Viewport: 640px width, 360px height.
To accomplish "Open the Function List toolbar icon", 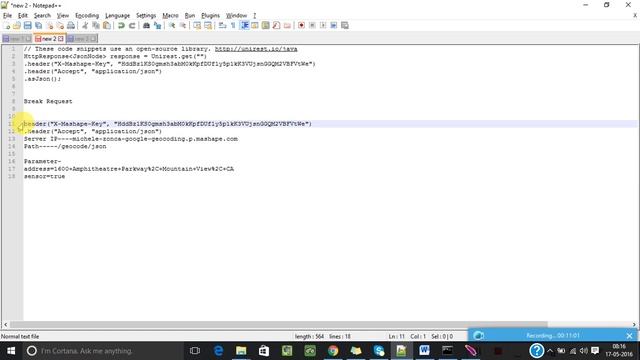I will click(276, 25).
